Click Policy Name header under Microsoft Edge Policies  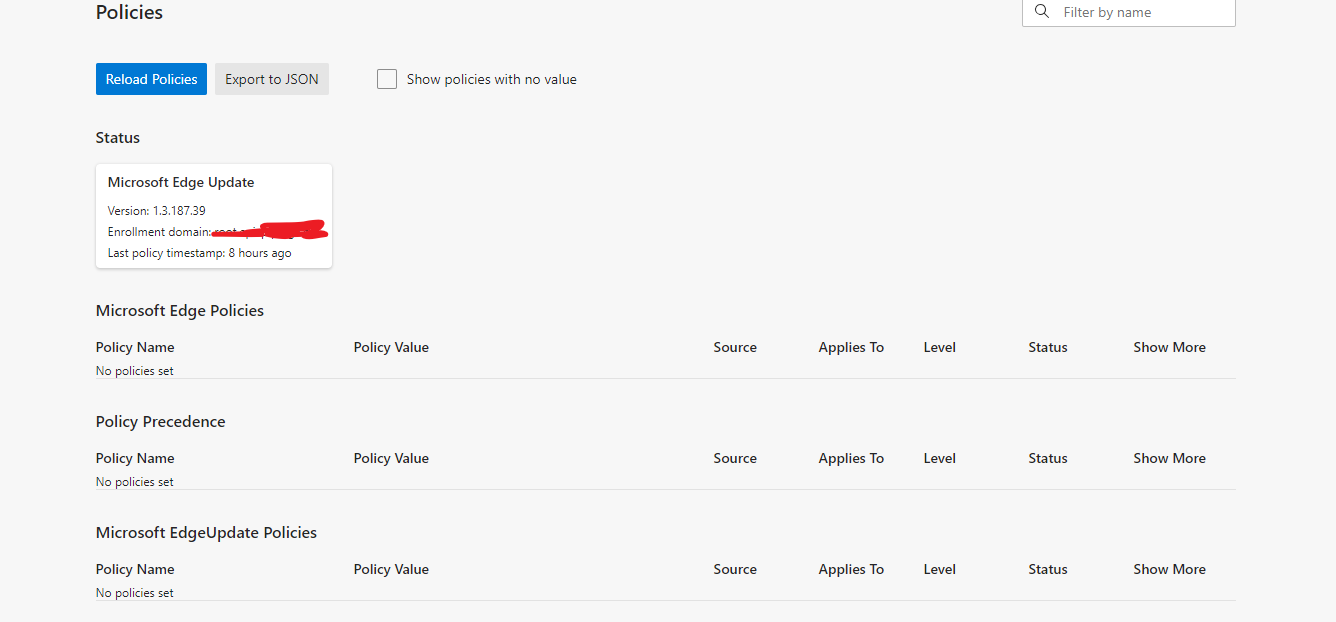pyautogui.click(x=135, y=347)
